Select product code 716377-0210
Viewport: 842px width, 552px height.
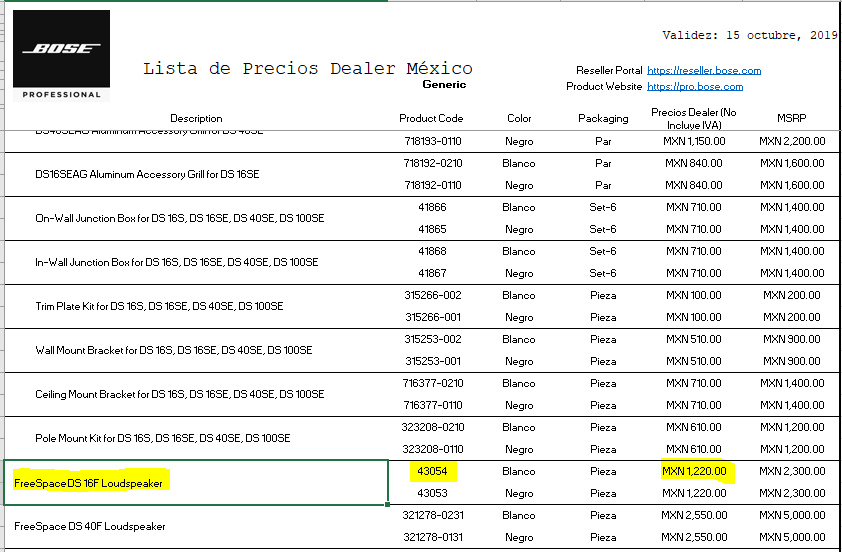coord(433,383)
